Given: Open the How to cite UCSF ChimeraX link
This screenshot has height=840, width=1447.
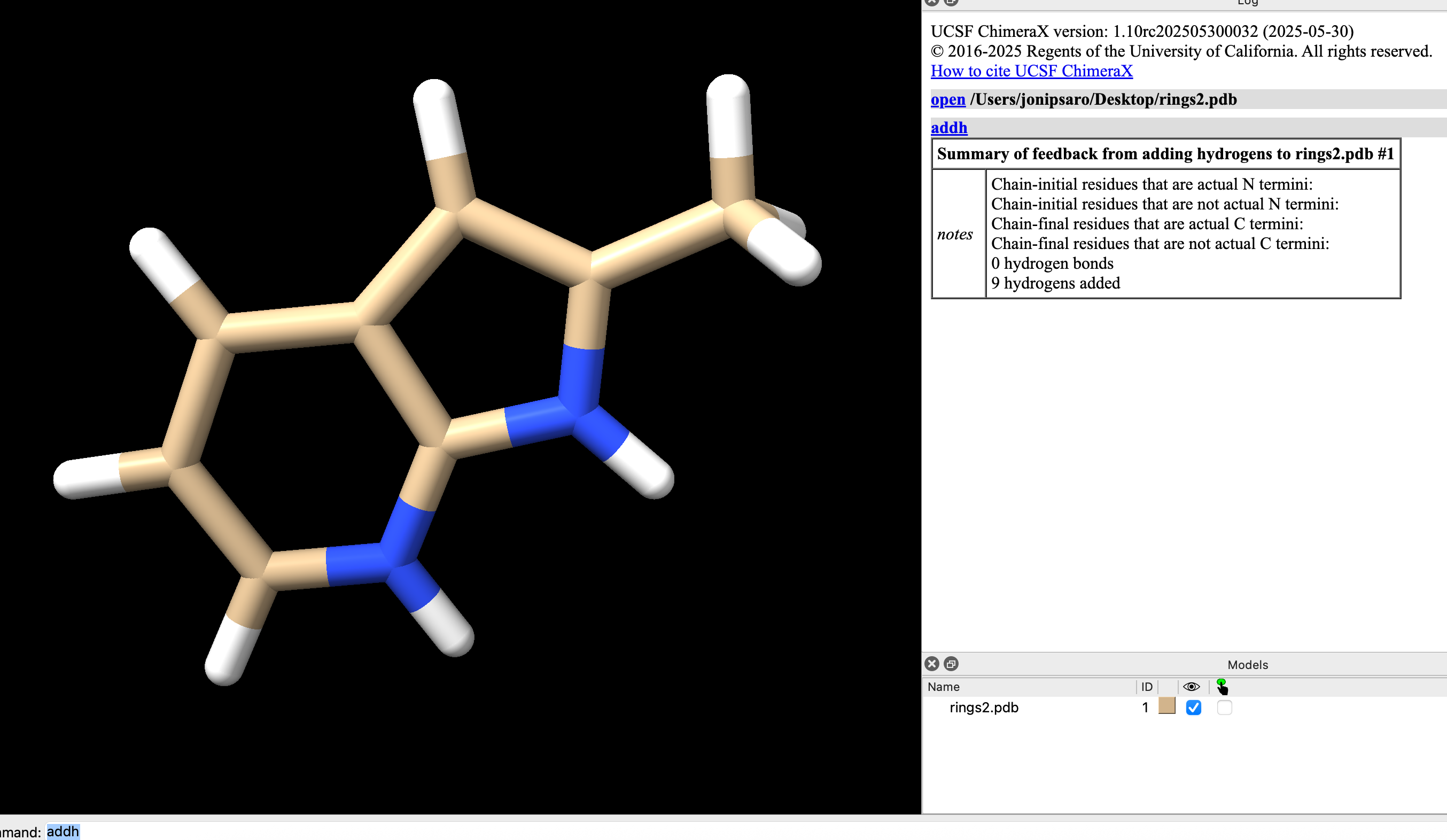Looking at the screenshot, I should point(1031,71).
